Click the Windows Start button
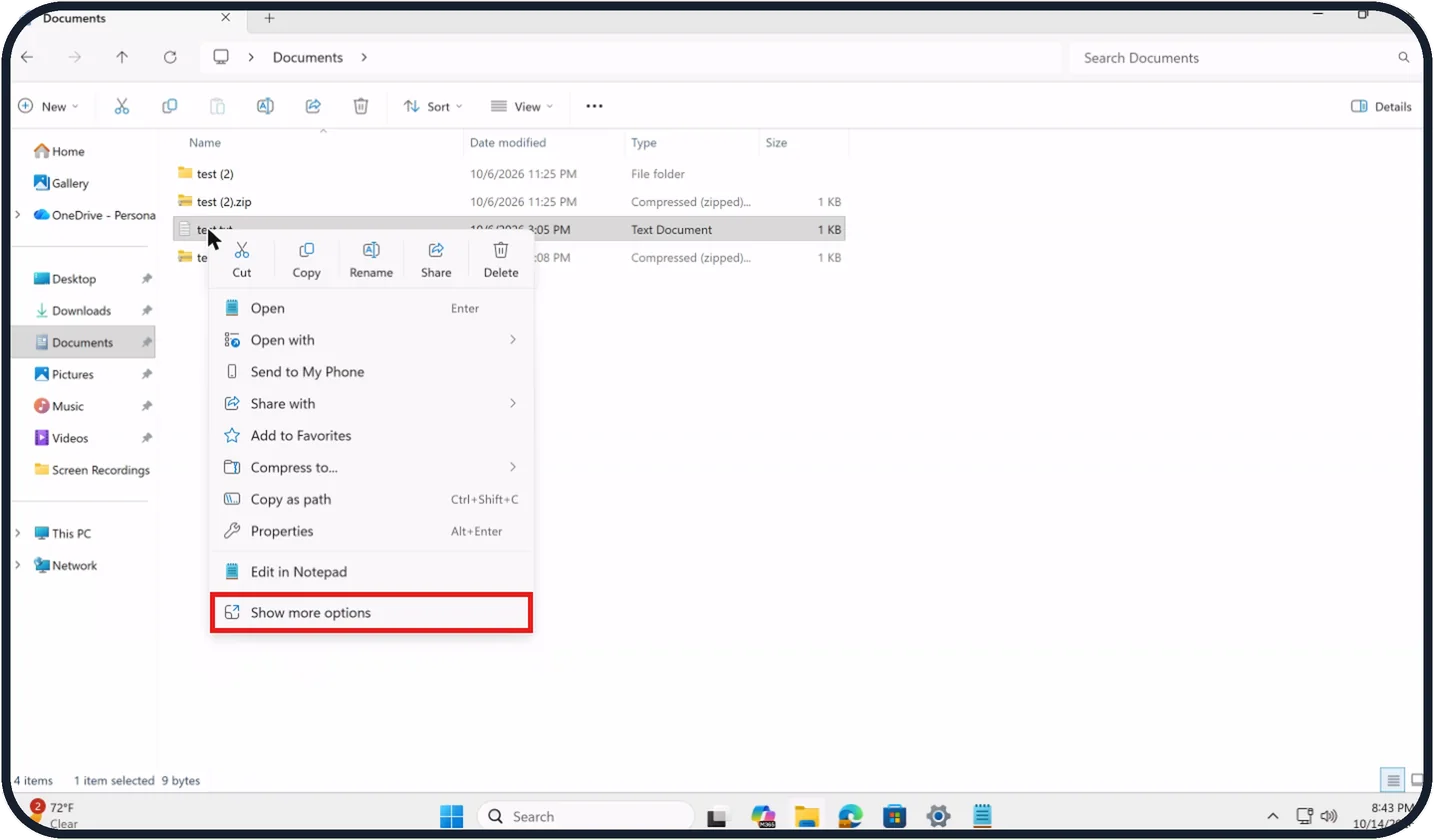The height and width of the screenshot is (840, 1434). coord(452,816)
